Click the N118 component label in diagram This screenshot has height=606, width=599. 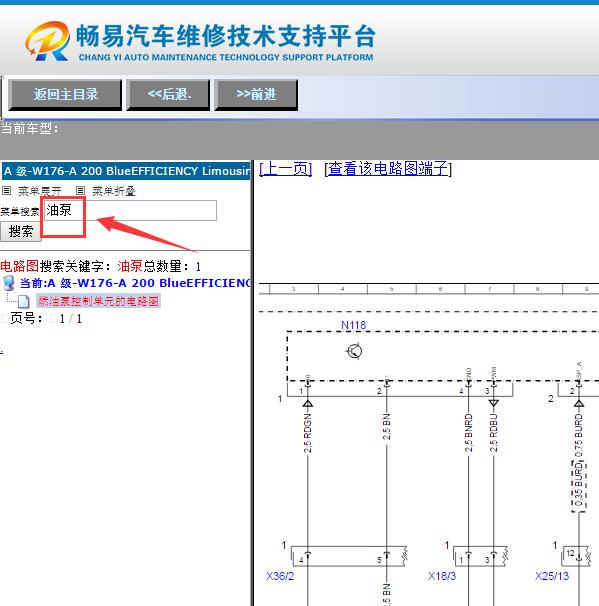pyautogui.click(x=353, y=325)
